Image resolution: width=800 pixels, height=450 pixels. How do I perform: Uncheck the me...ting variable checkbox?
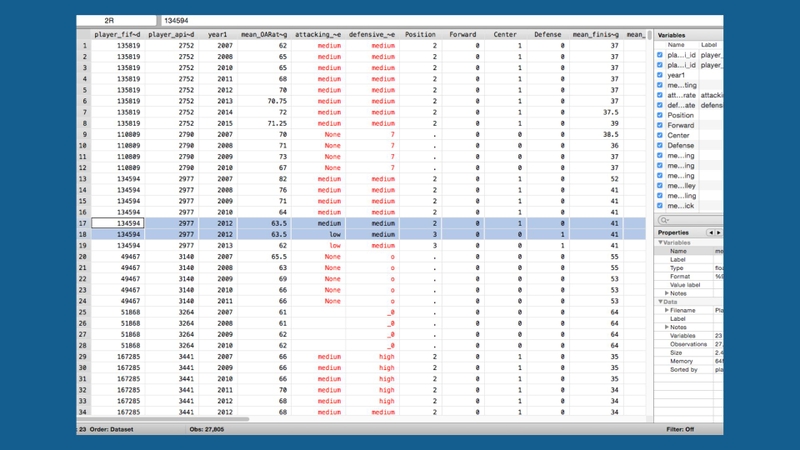click(660, 85)
